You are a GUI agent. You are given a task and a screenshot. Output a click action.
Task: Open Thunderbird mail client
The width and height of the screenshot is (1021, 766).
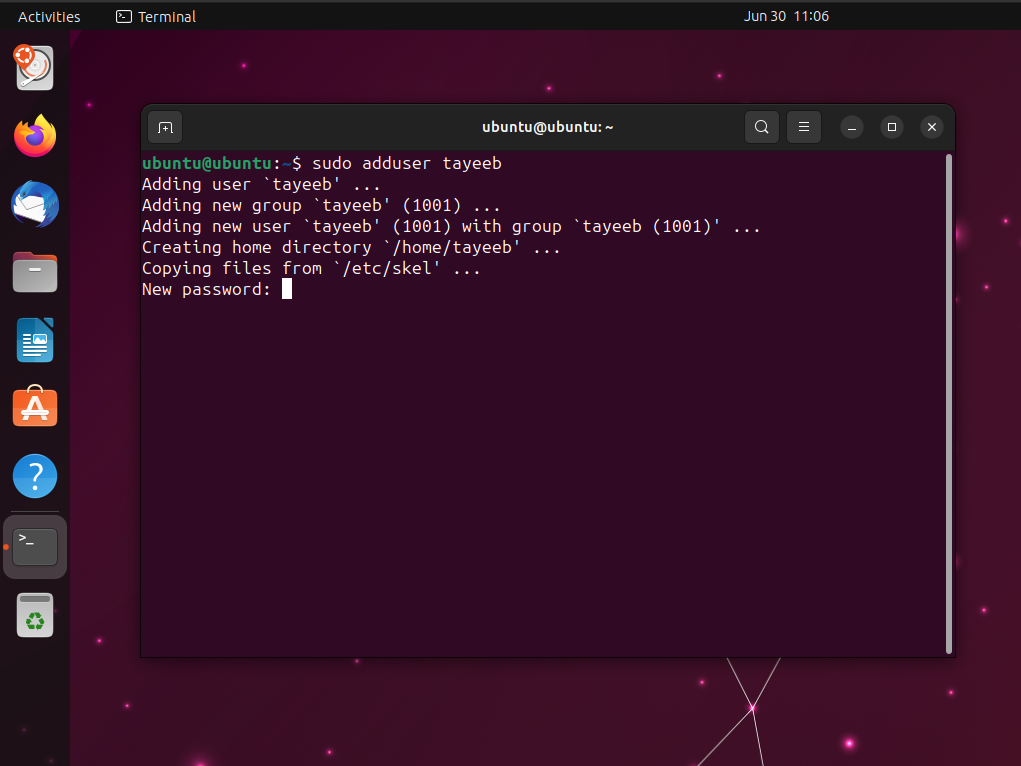pyautogui.click(x=34, y=204)
